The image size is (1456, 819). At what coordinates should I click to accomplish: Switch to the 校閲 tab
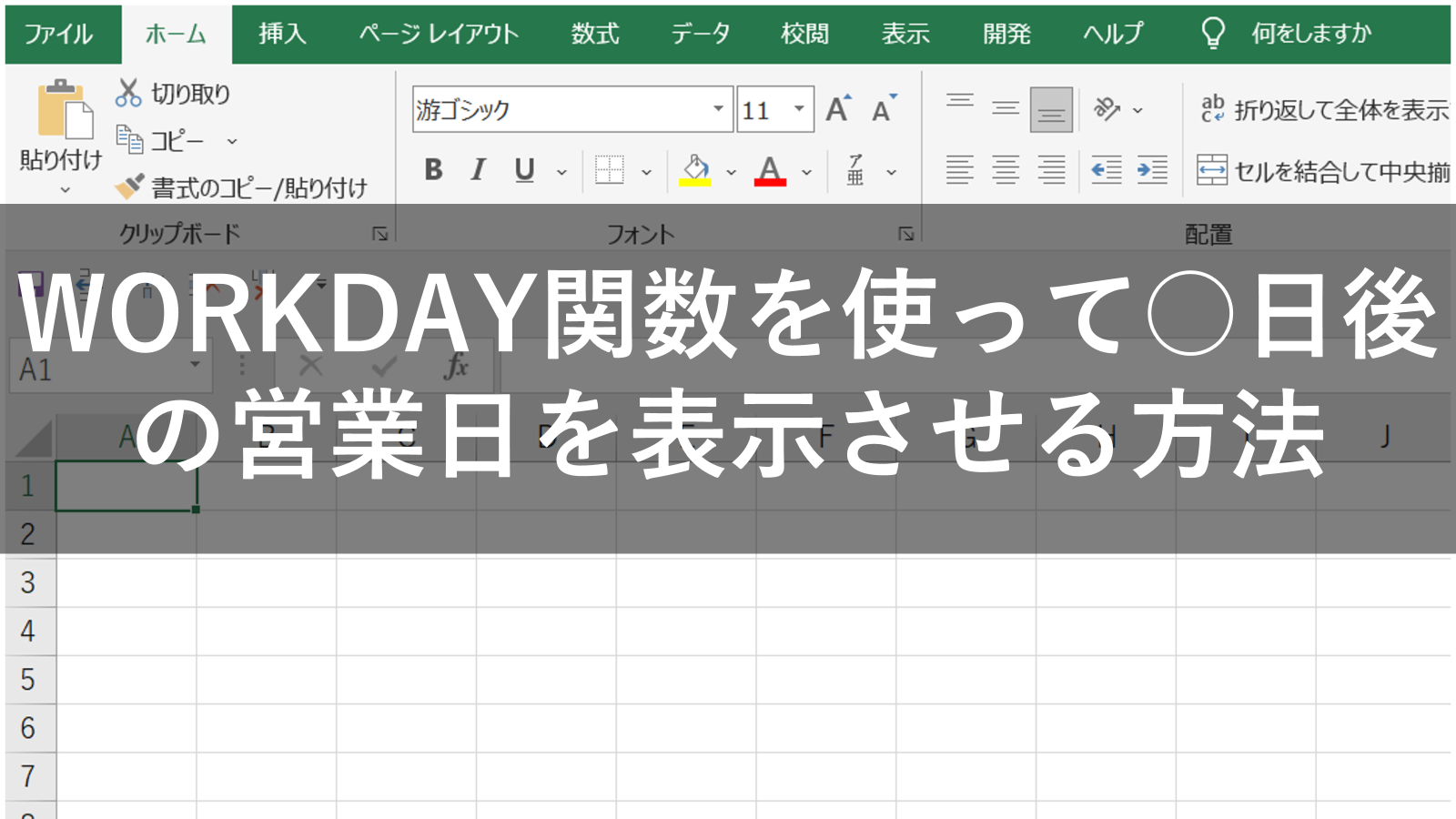tap(805, 35)
